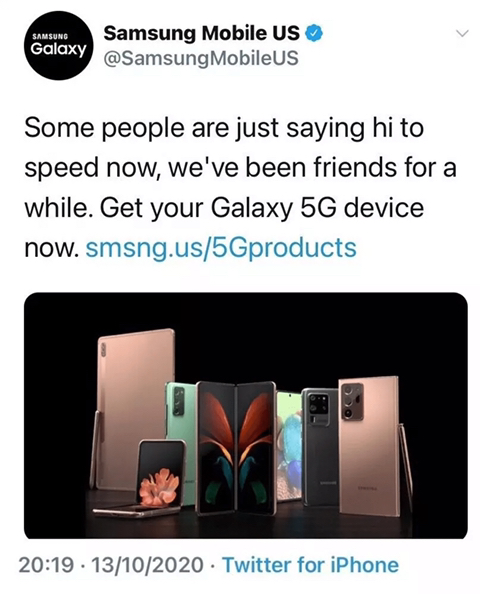
Task: Click the blue verified badge checkmark
Action: 314,34
